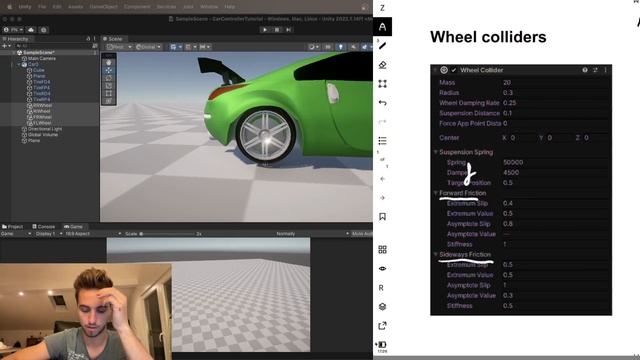This screenshot has width=640, height=360.
Task: Open the Display 1 dropdown in Game view
Action: (x=49, y=234)
